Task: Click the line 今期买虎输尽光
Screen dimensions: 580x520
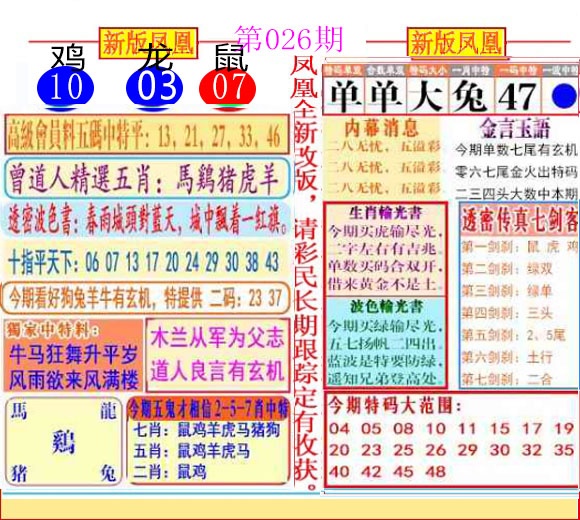Action: (385, 232)
